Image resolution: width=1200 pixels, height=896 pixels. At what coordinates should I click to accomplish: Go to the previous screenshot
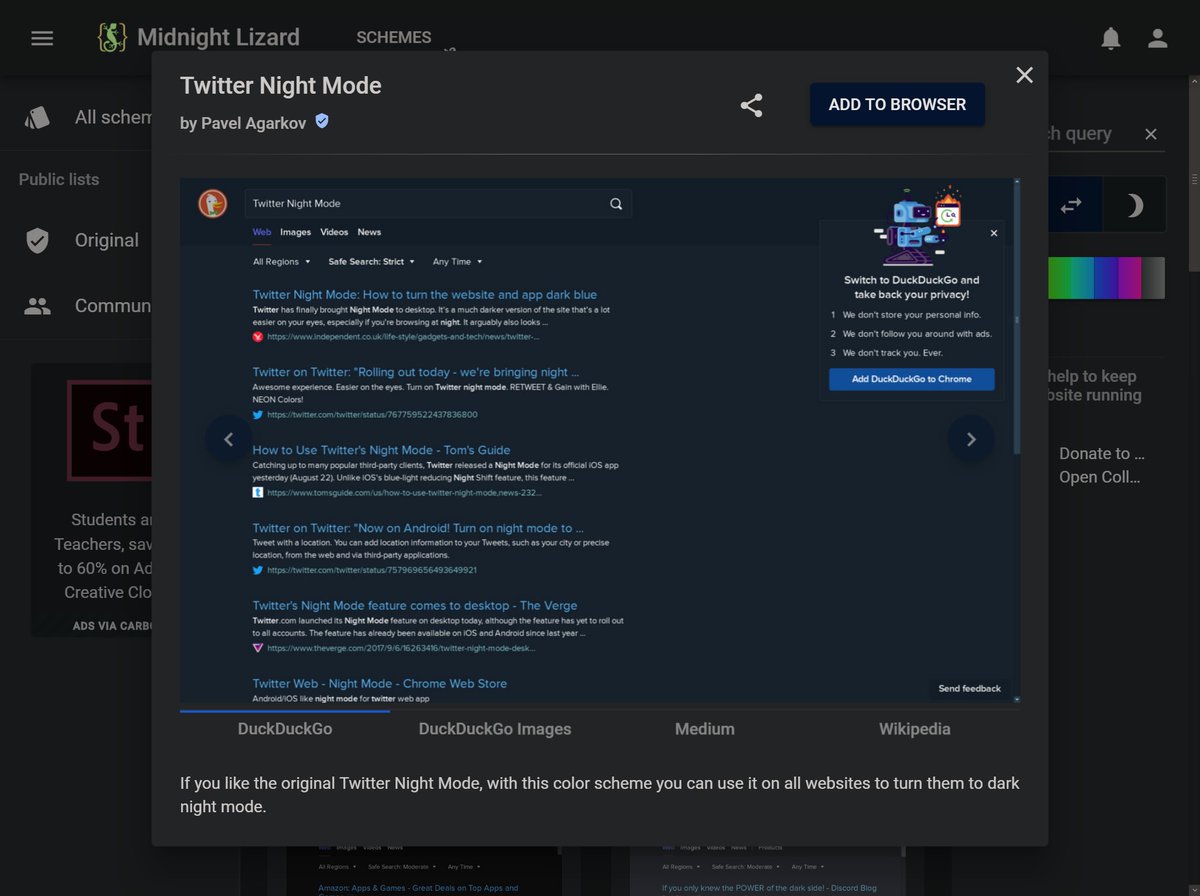point(229,439)
